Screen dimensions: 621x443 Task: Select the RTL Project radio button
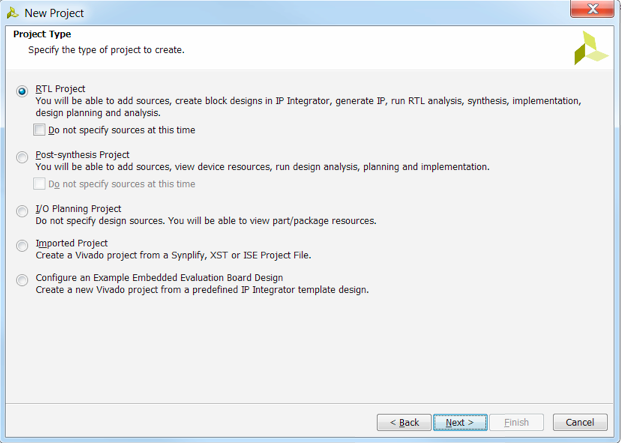pyautogui.click(x=22, y=91)
